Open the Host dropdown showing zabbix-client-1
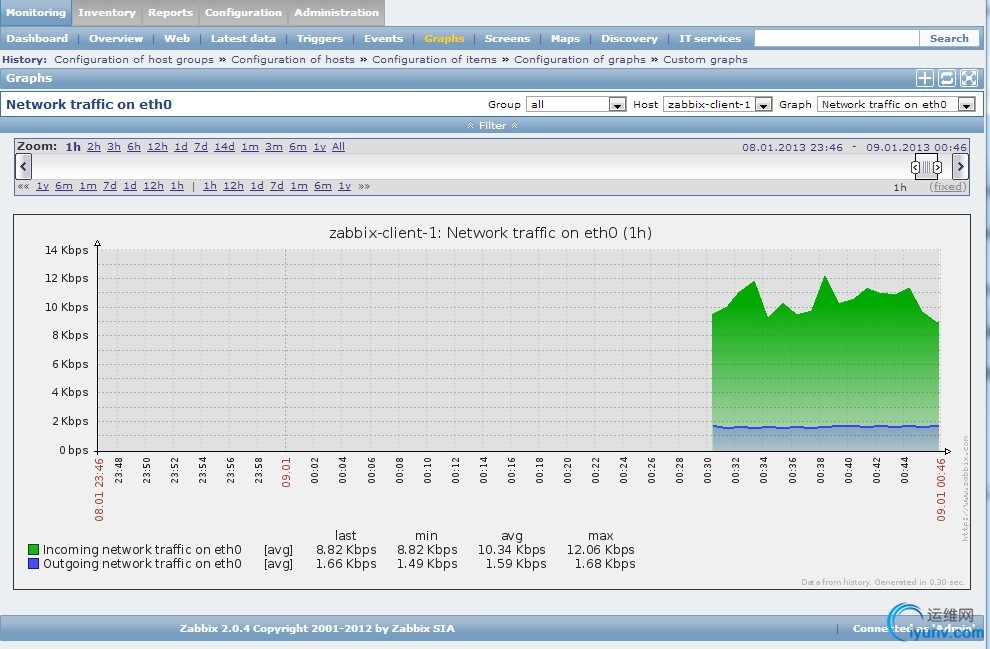990x649 pixels. pyautogui.click(x=717, y=104)
